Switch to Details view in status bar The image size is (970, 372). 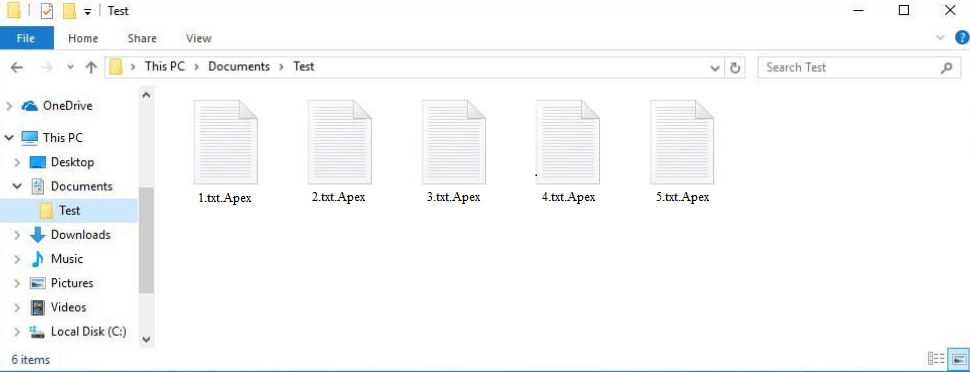(x=937, y=358)
